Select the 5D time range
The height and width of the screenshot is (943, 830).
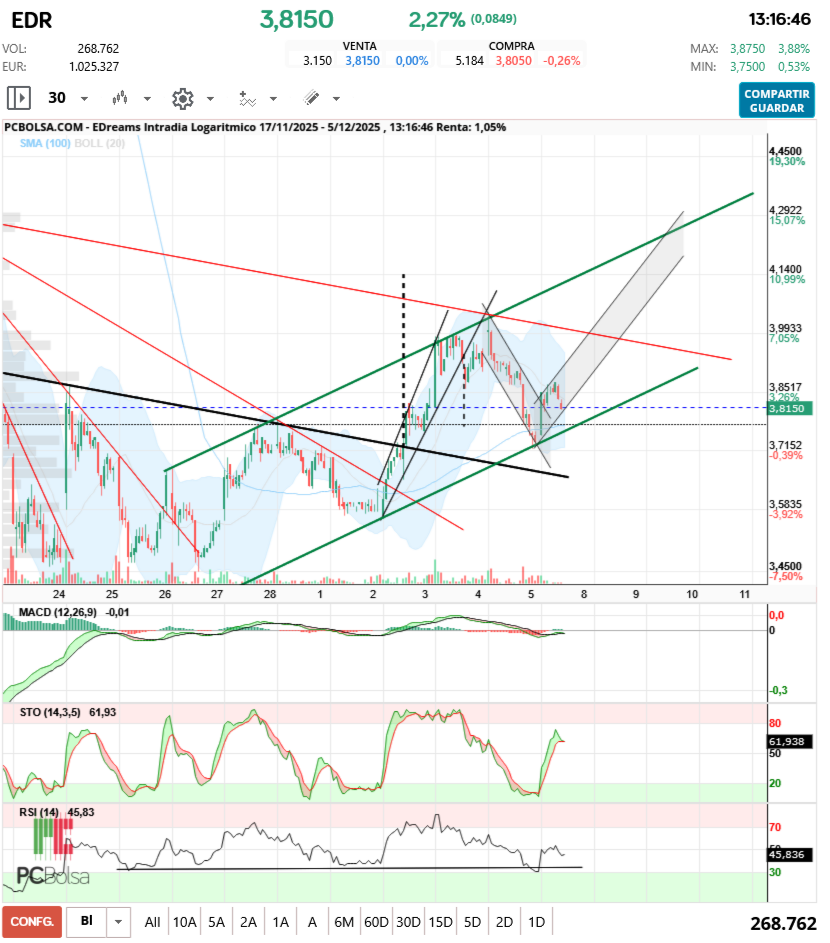[x=472, y=922]
